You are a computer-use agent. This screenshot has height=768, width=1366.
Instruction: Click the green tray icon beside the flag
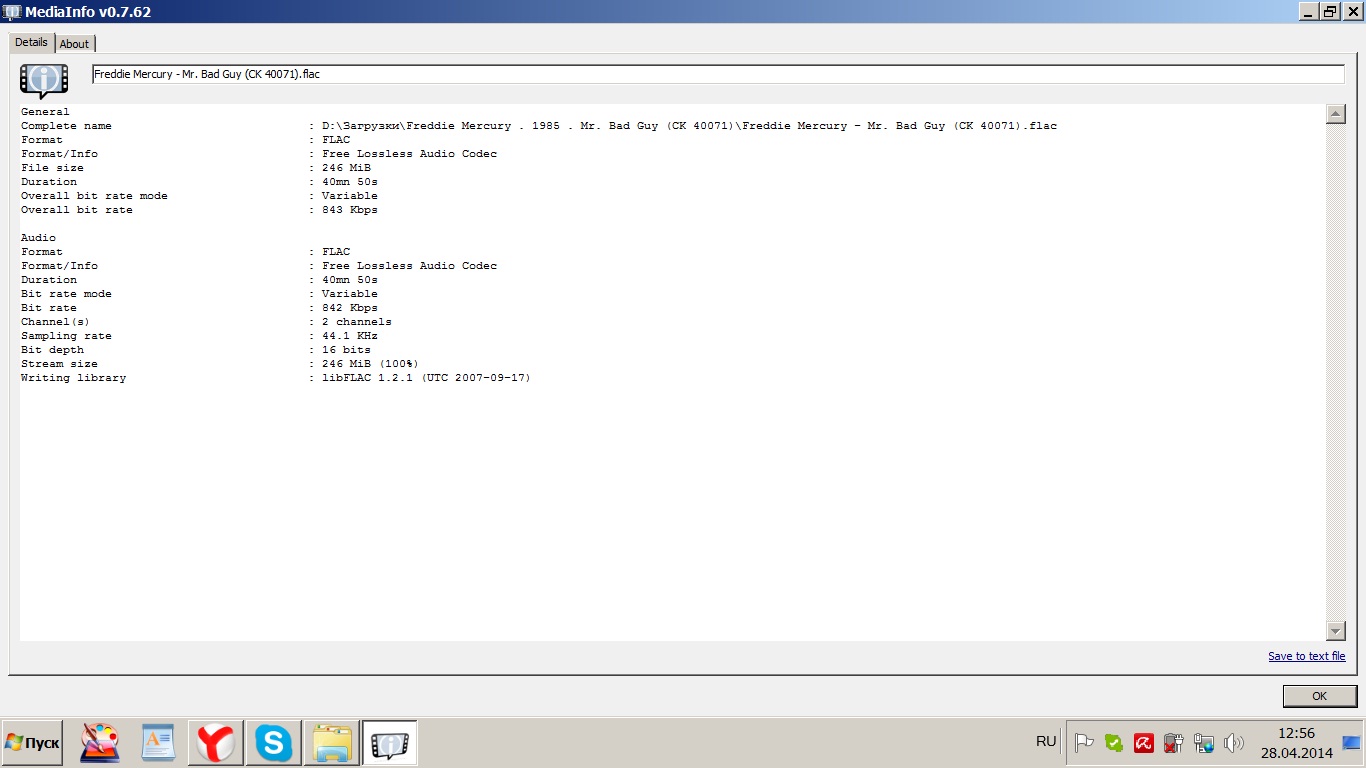coord(1114,743)
